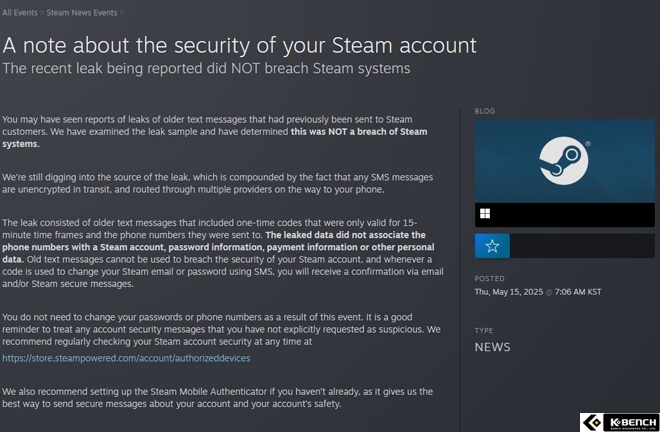Open the authorizeddevices account link
The width and height of the screenshot is (660, 432).
click(126, 358)
